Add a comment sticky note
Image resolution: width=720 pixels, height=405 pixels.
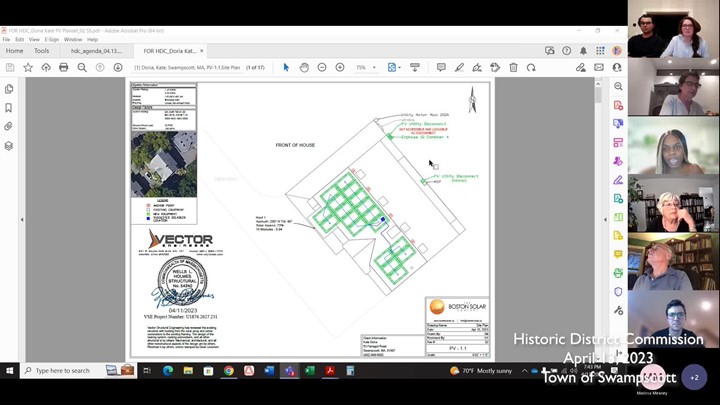pos(441,68)
